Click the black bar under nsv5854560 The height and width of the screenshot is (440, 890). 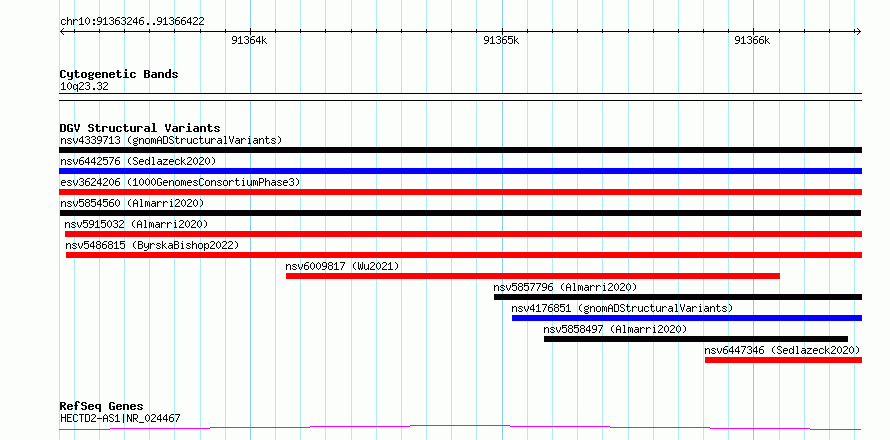460,213
